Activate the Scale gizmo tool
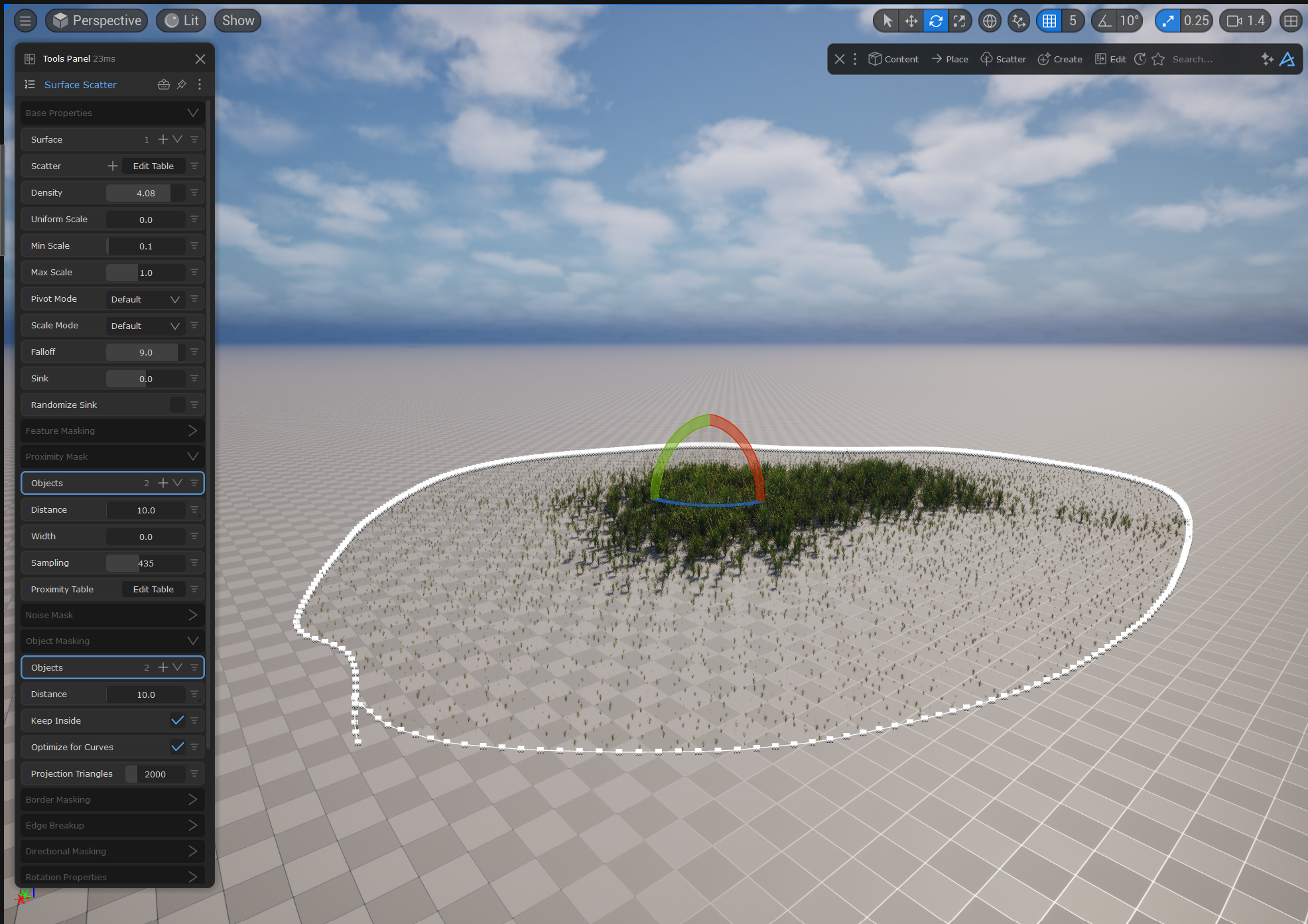The height and width of the screenshot is (924, 1308). (959, 21)
